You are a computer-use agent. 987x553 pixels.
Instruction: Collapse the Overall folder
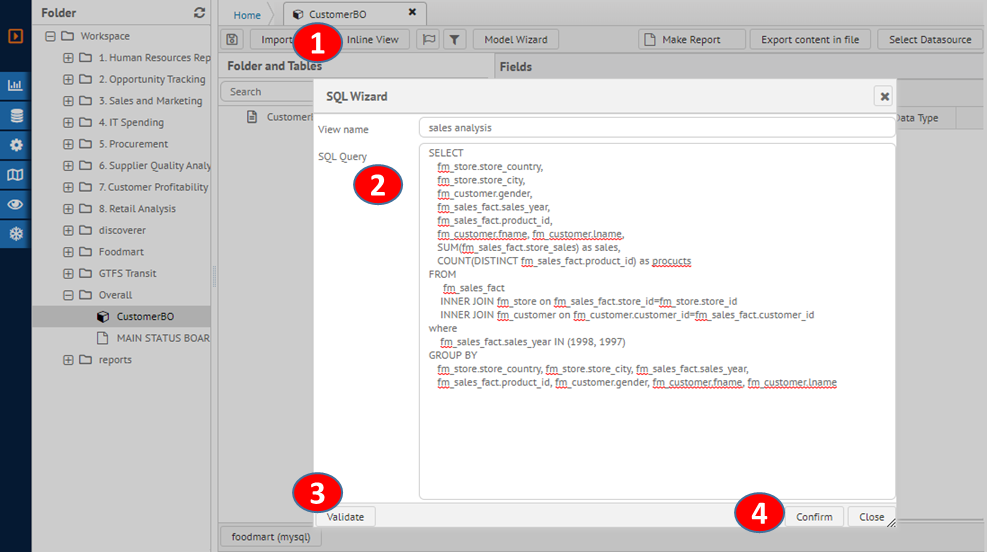(x=68, y=295)
